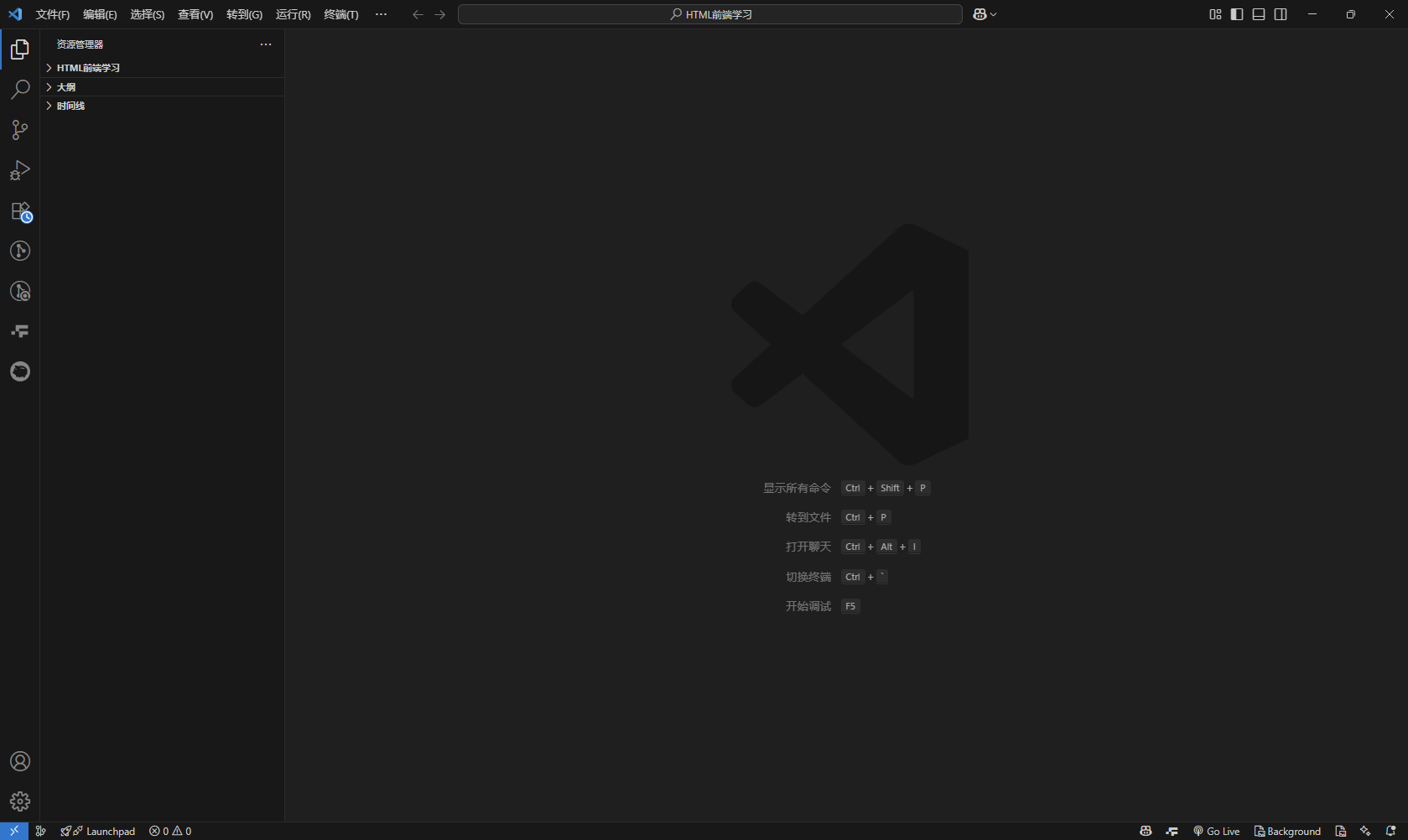Screen dimensions: 1408x840
Task: Go back with the left arrow
Action: [x=418, y=14]
